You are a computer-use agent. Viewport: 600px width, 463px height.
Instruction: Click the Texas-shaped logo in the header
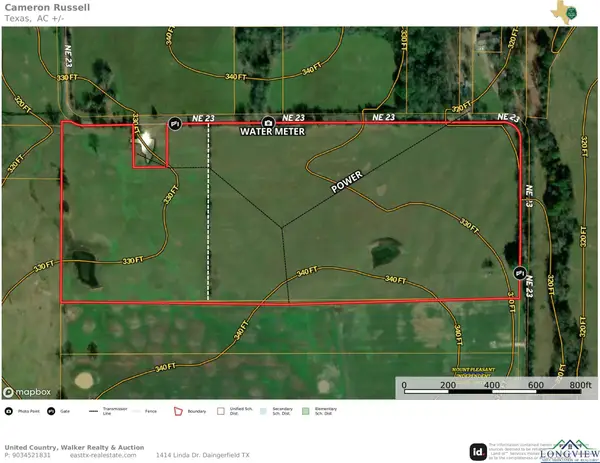564,12
